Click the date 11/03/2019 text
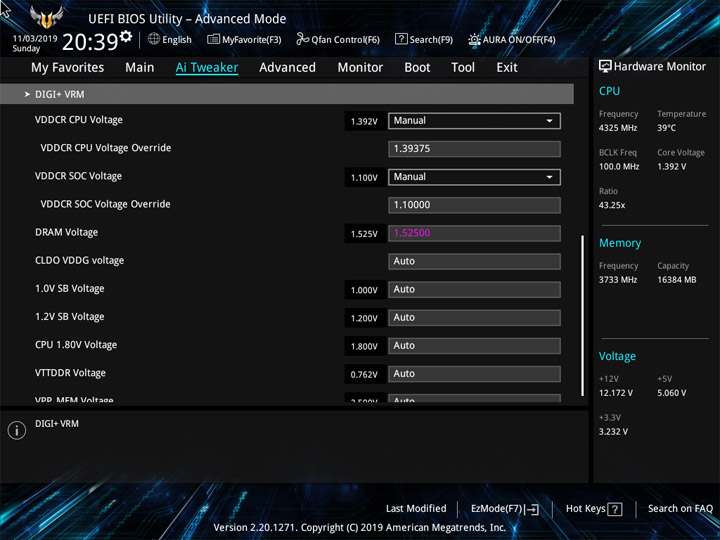The height and width of the screenshot is (540, 720). (34, 39)
